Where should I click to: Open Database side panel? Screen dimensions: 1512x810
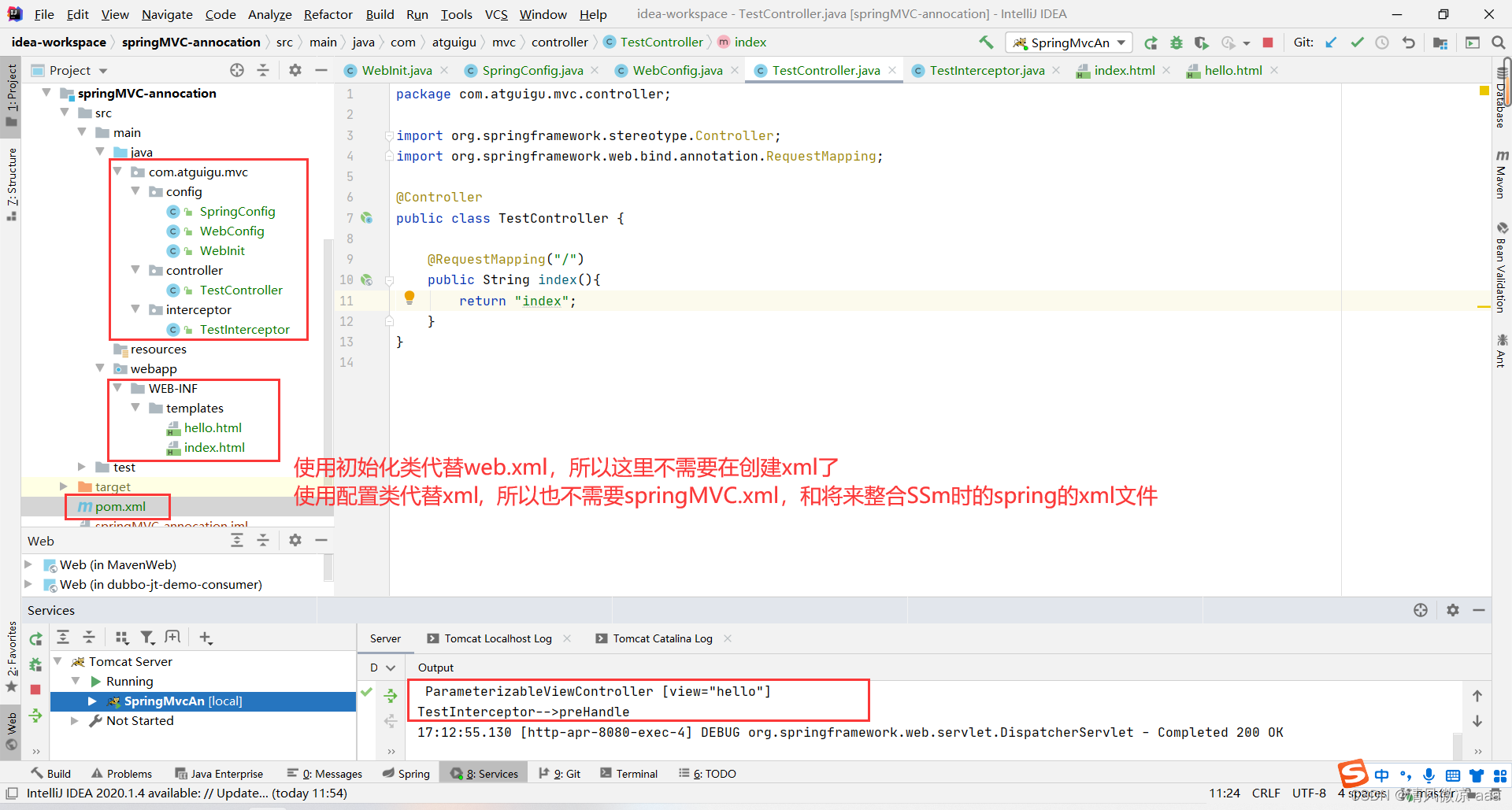tap(1502, 98)
